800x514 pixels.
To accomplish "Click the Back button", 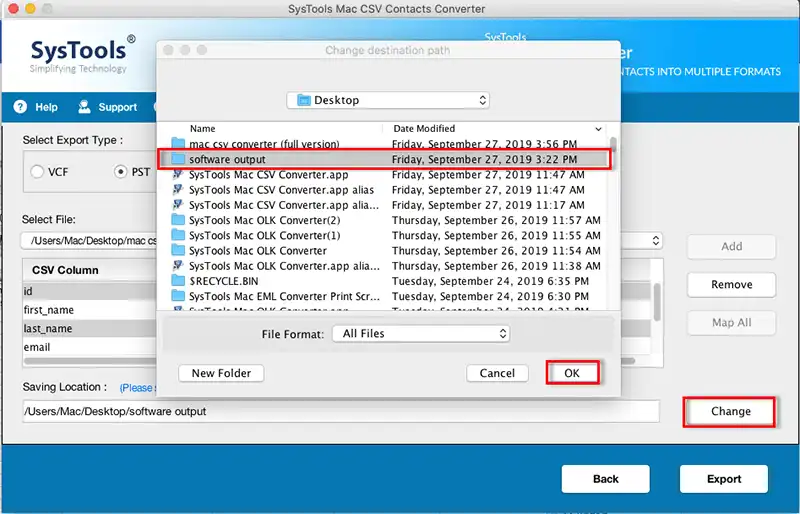I will [606, 479].
